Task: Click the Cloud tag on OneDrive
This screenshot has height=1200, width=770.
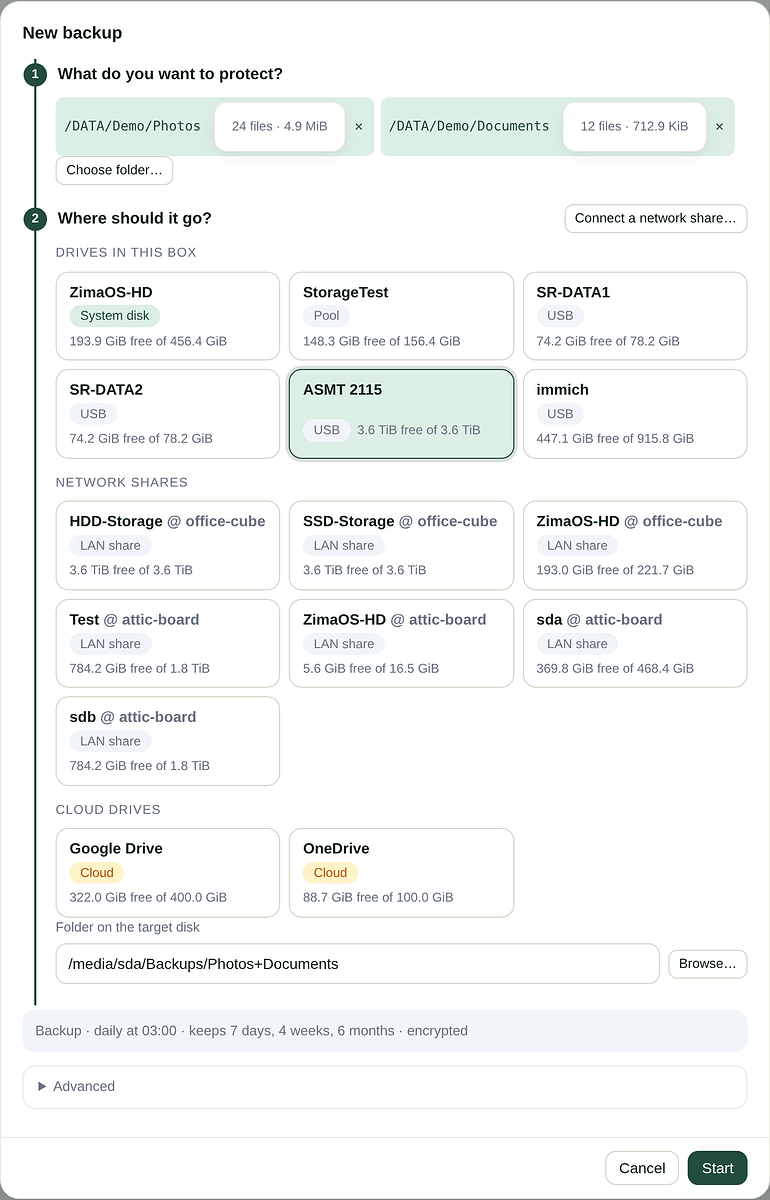Action: pos(330,873)
